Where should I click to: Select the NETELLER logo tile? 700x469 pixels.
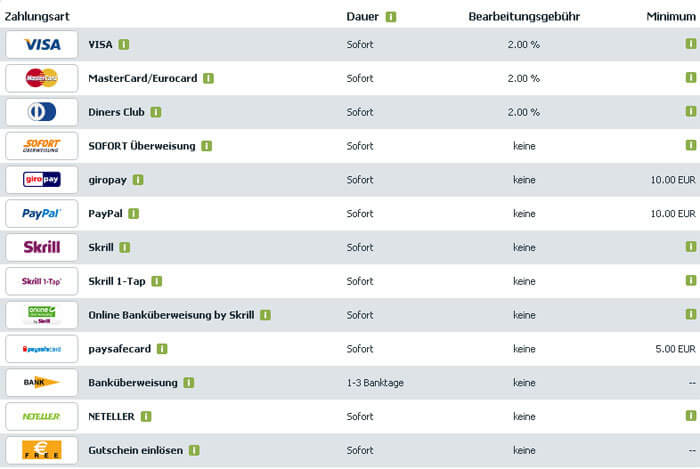[x=42, y=416]
